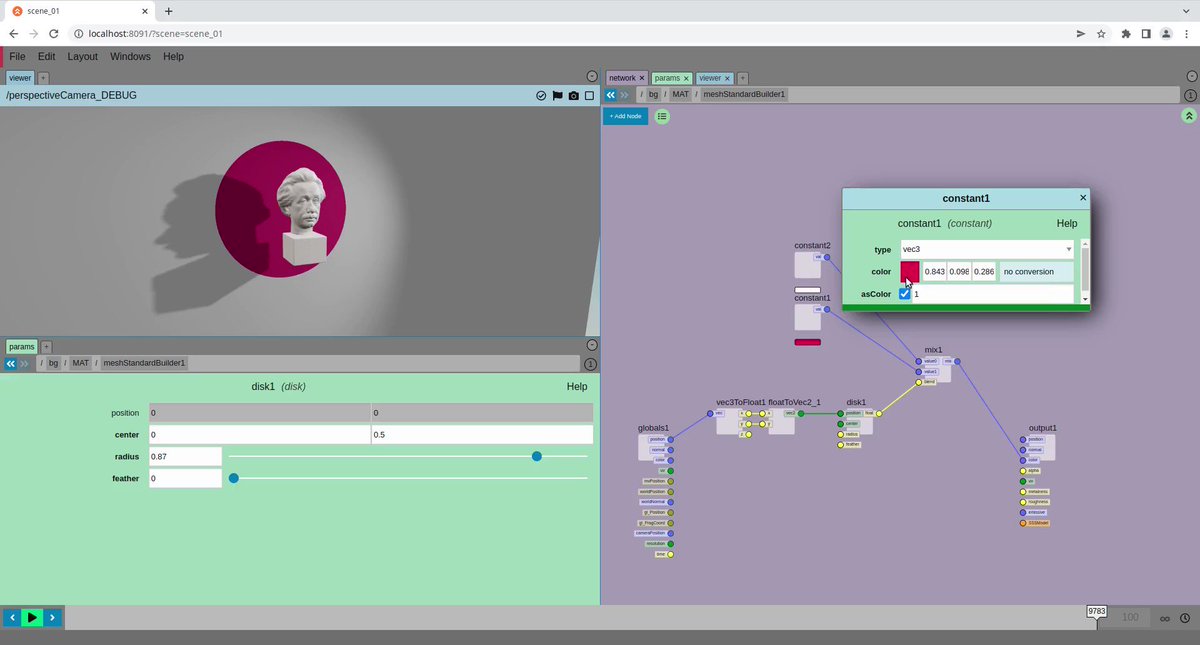Go forward with network panel double-right arrow
Image resolution: width=1200 pixels, height=645 pixels.
coord(625,94)
